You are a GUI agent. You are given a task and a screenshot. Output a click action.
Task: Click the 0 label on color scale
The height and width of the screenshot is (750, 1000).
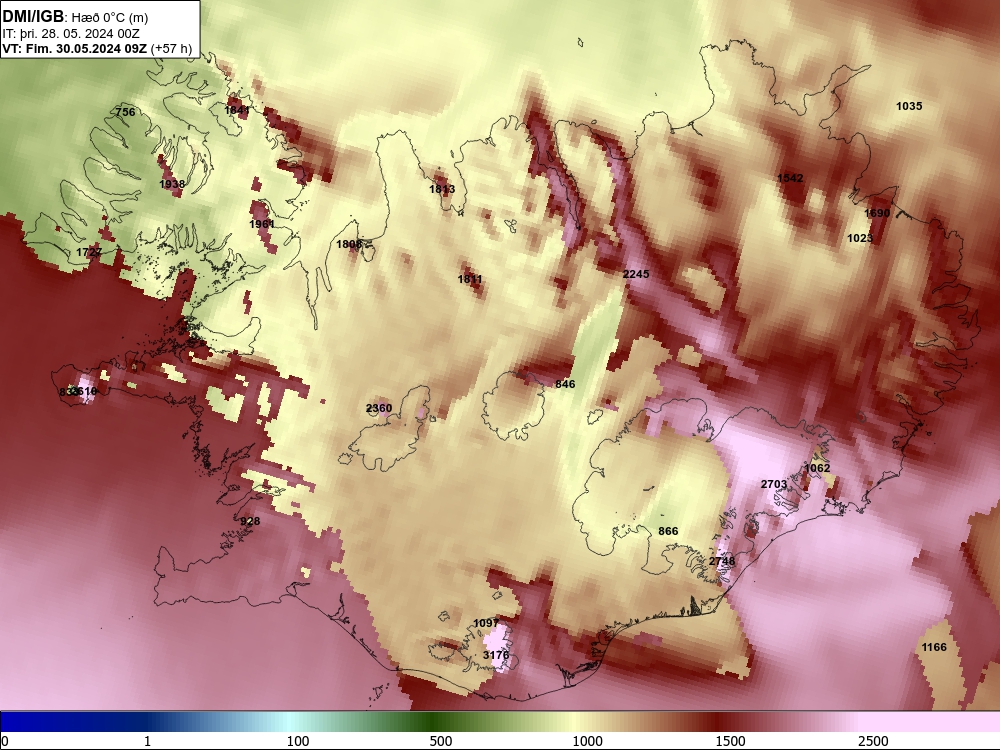pyautogui.click(x=5, y=741)
